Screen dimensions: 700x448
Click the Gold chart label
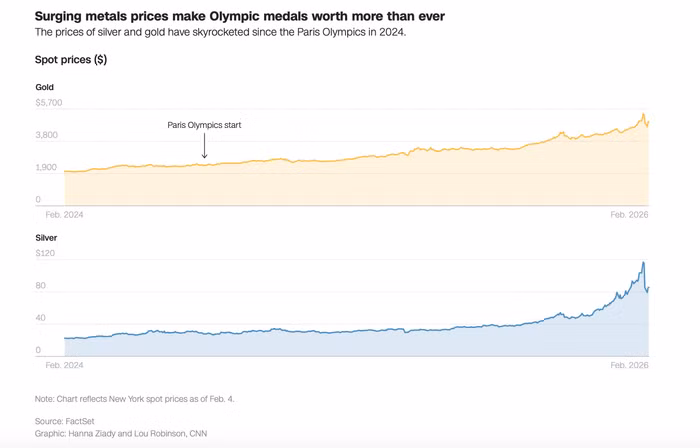[45, 87]
